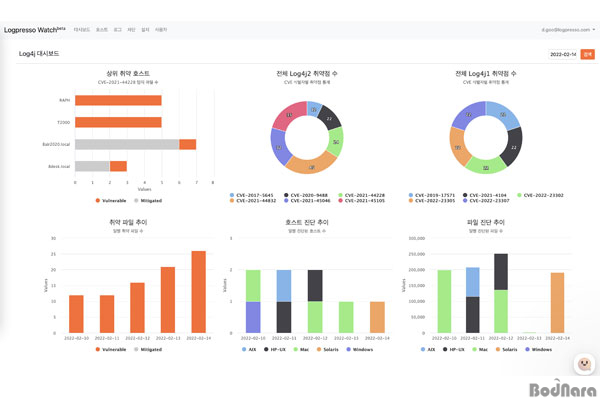Select green segment in Log4j2 donut
The width and height of the screenshot is (600, 400).
(336, 142)
